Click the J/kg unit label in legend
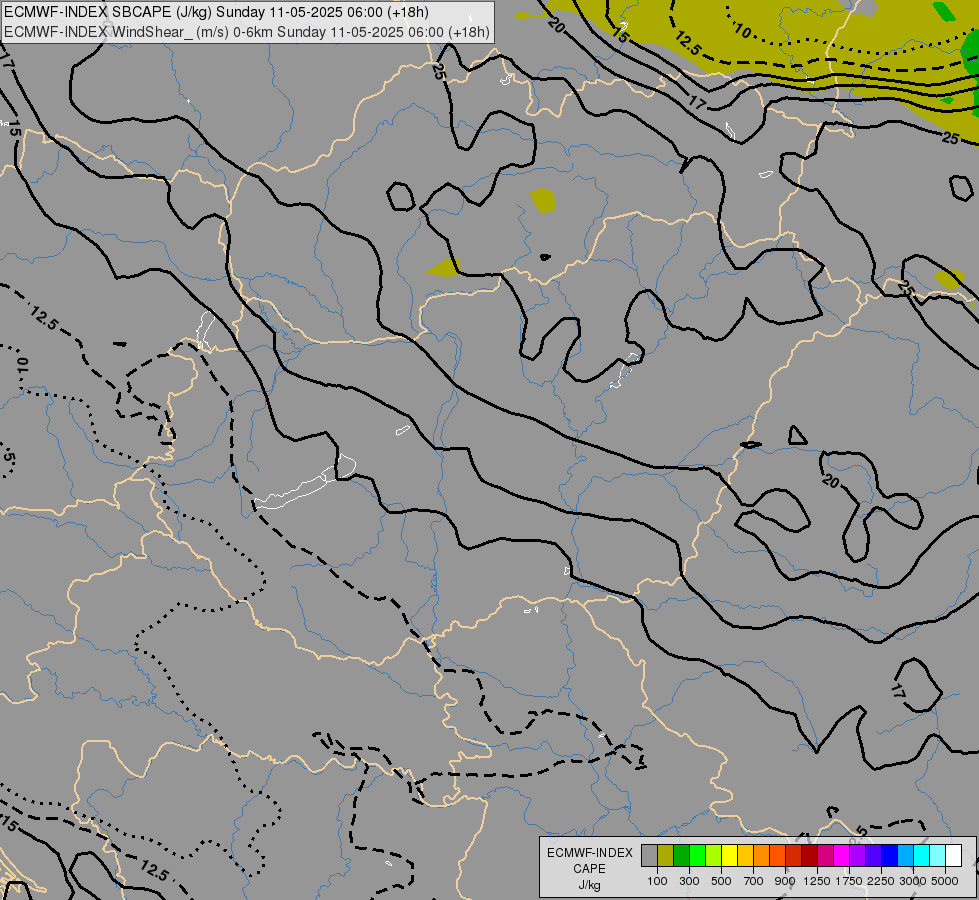Viewport: 979px width, 900px height. click(x=589, y=885)
